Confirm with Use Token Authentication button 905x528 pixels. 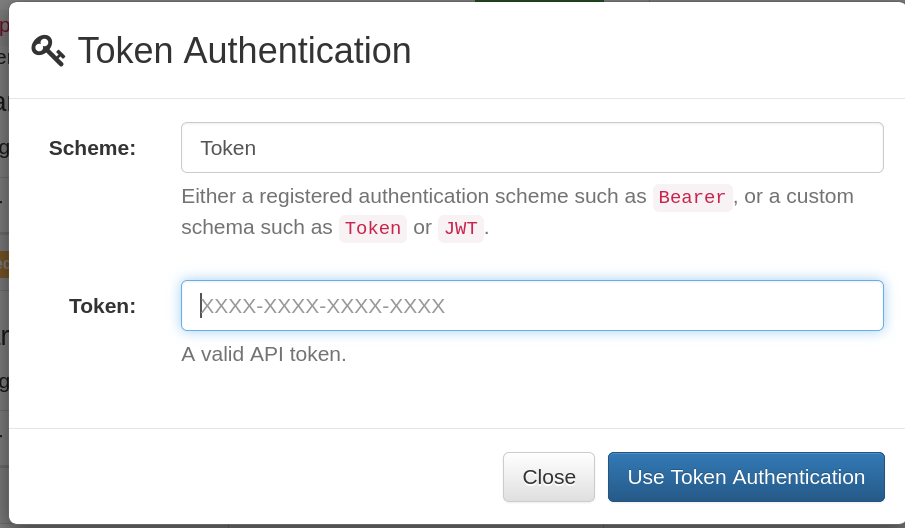pos(746,477)
